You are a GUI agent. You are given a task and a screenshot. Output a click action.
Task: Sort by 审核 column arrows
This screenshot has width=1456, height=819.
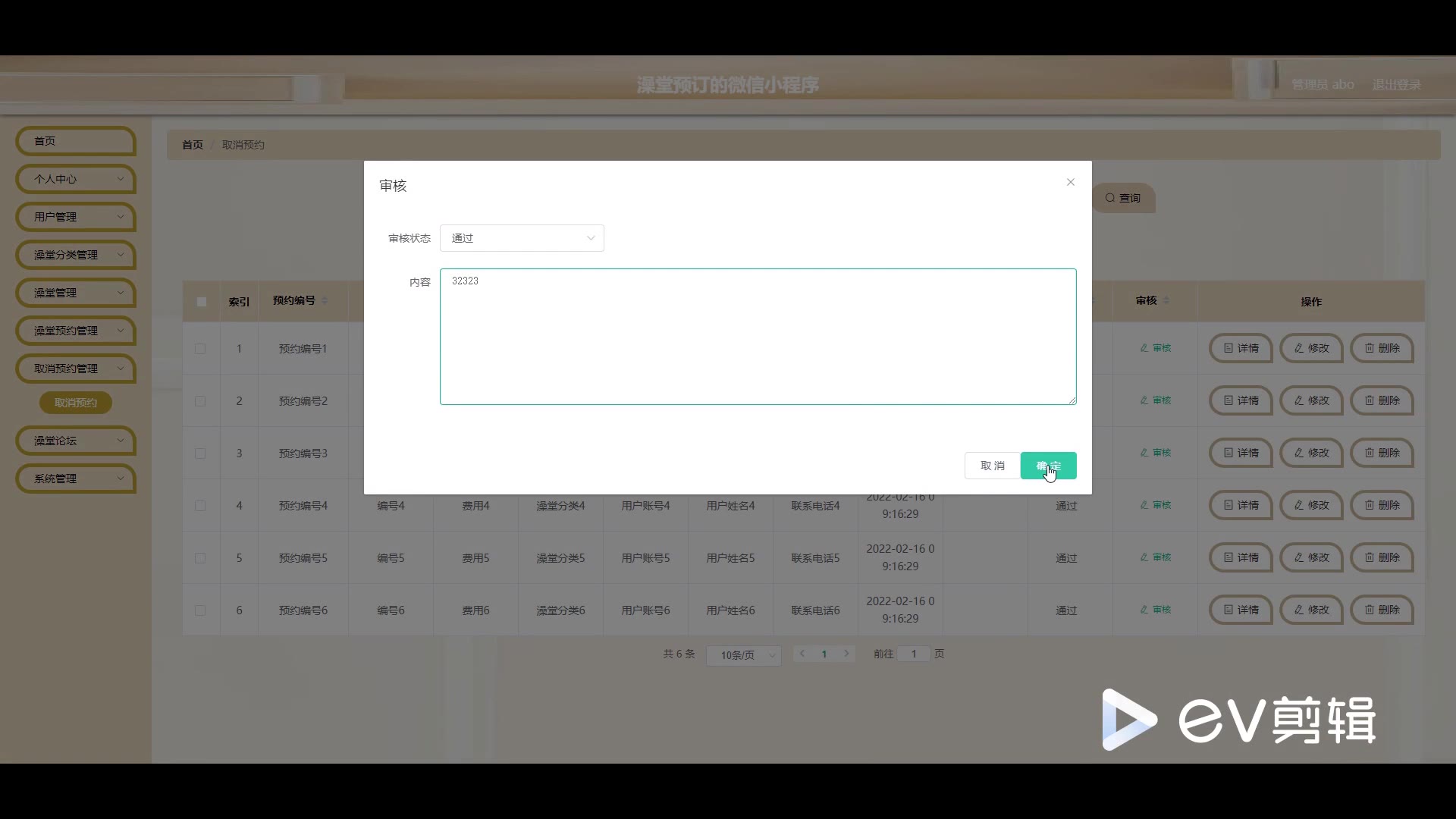point(1166,301)
